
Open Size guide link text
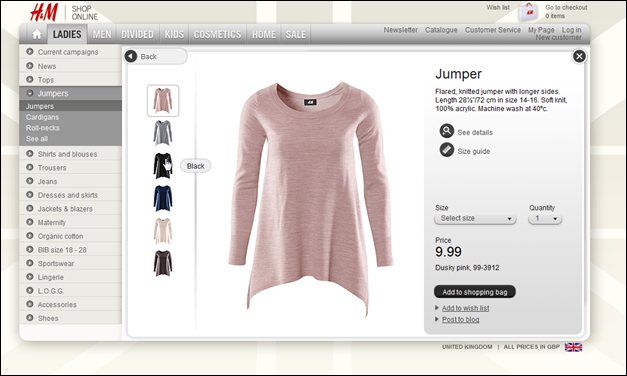[474, 151]
